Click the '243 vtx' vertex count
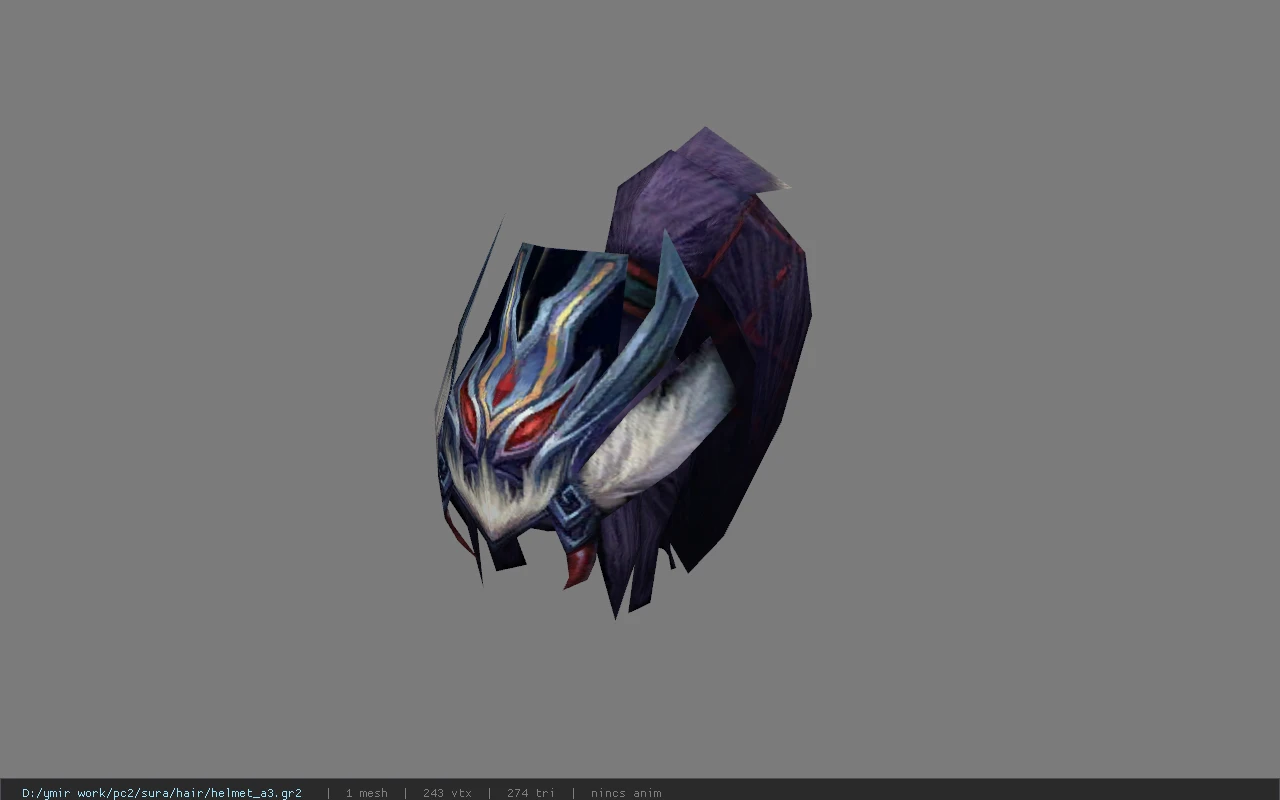Screen dimensions: 1280x800 coord(447,793)
